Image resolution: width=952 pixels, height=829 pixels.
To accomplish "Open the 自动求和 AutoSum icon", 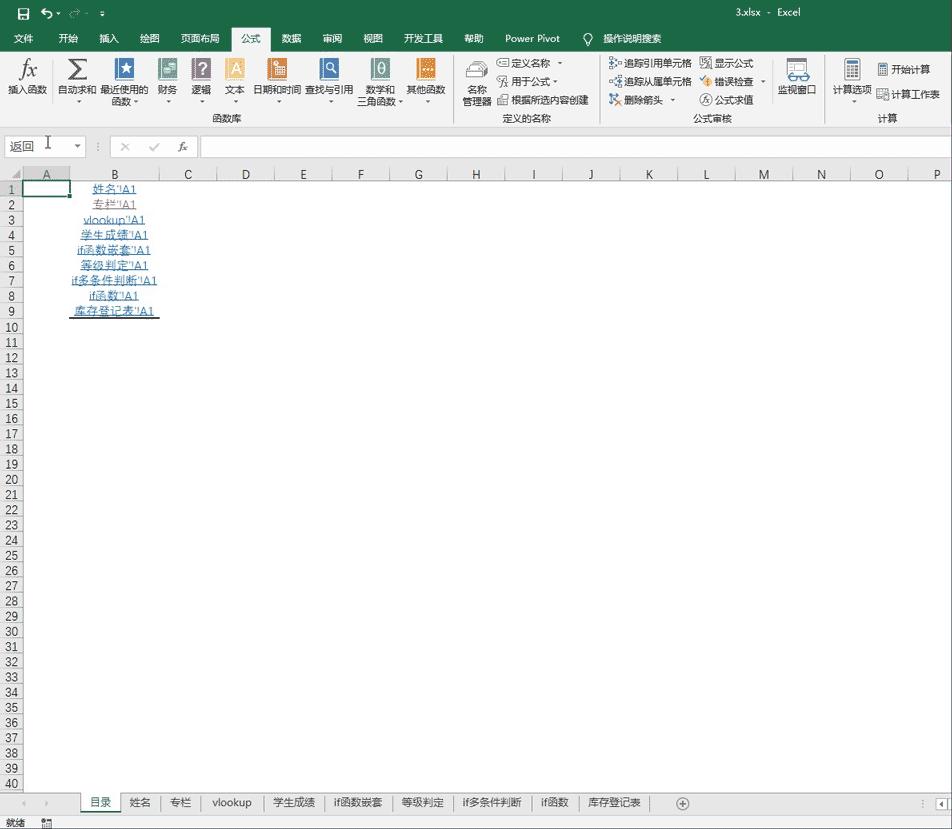I will click(x=77, y=72).
